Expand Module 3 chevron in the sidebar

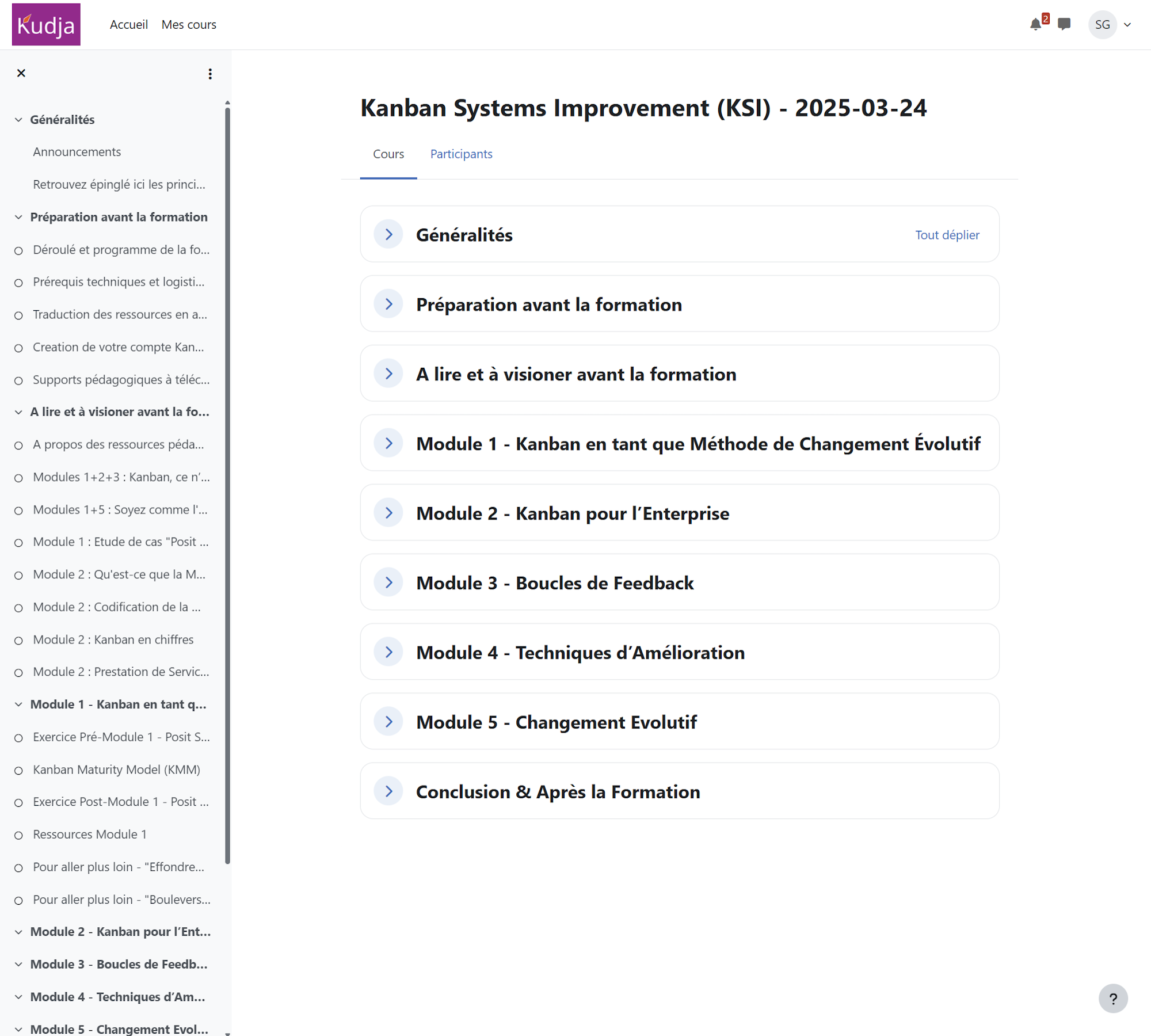tap(18, 965)
